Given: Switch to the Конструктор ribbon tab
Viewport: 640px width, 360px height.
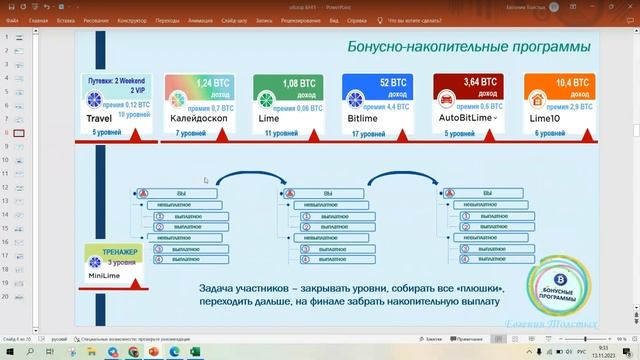Looking at the screenshot, I should (x=131, y=20).
